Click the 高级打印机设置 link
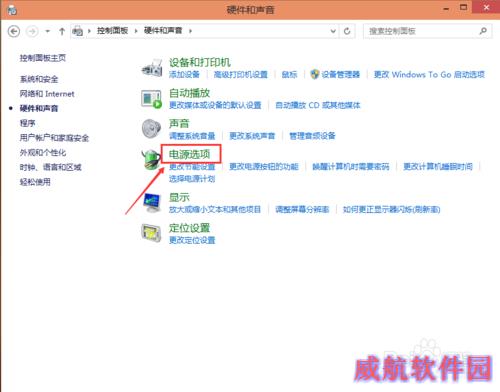 click(241, 74)
